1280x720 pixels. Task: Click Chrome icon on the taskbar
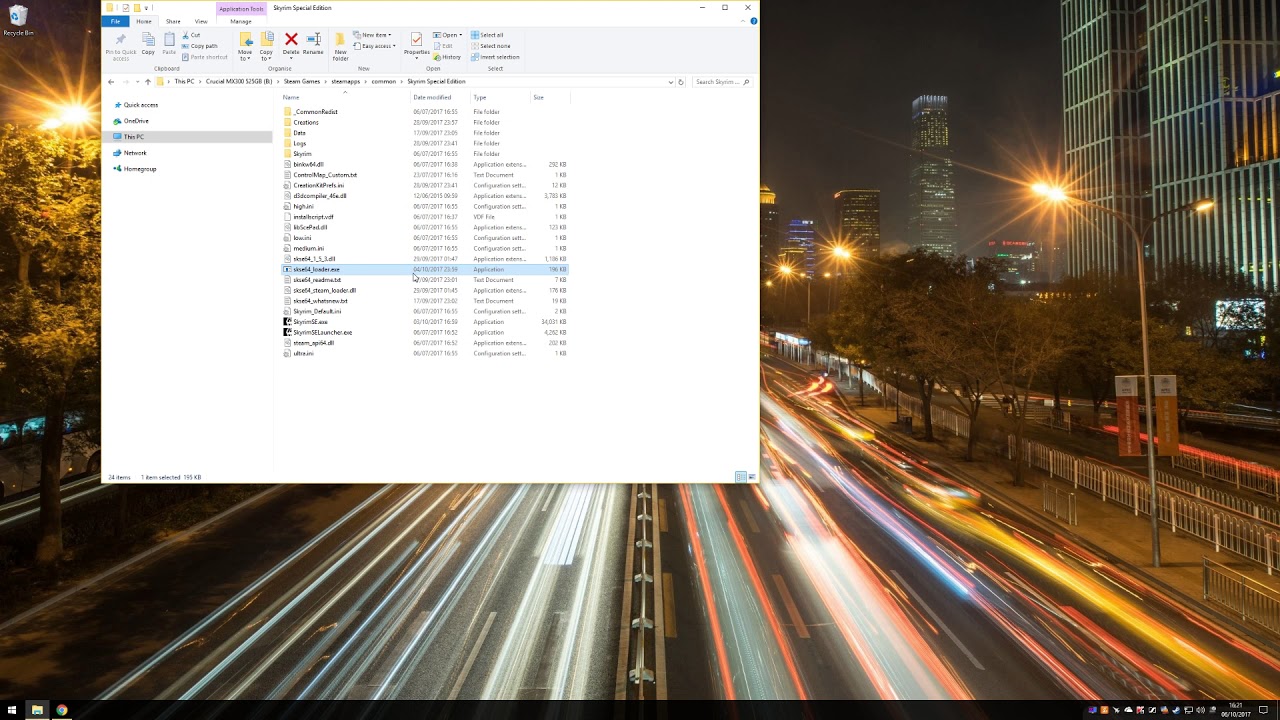point(62,710)
